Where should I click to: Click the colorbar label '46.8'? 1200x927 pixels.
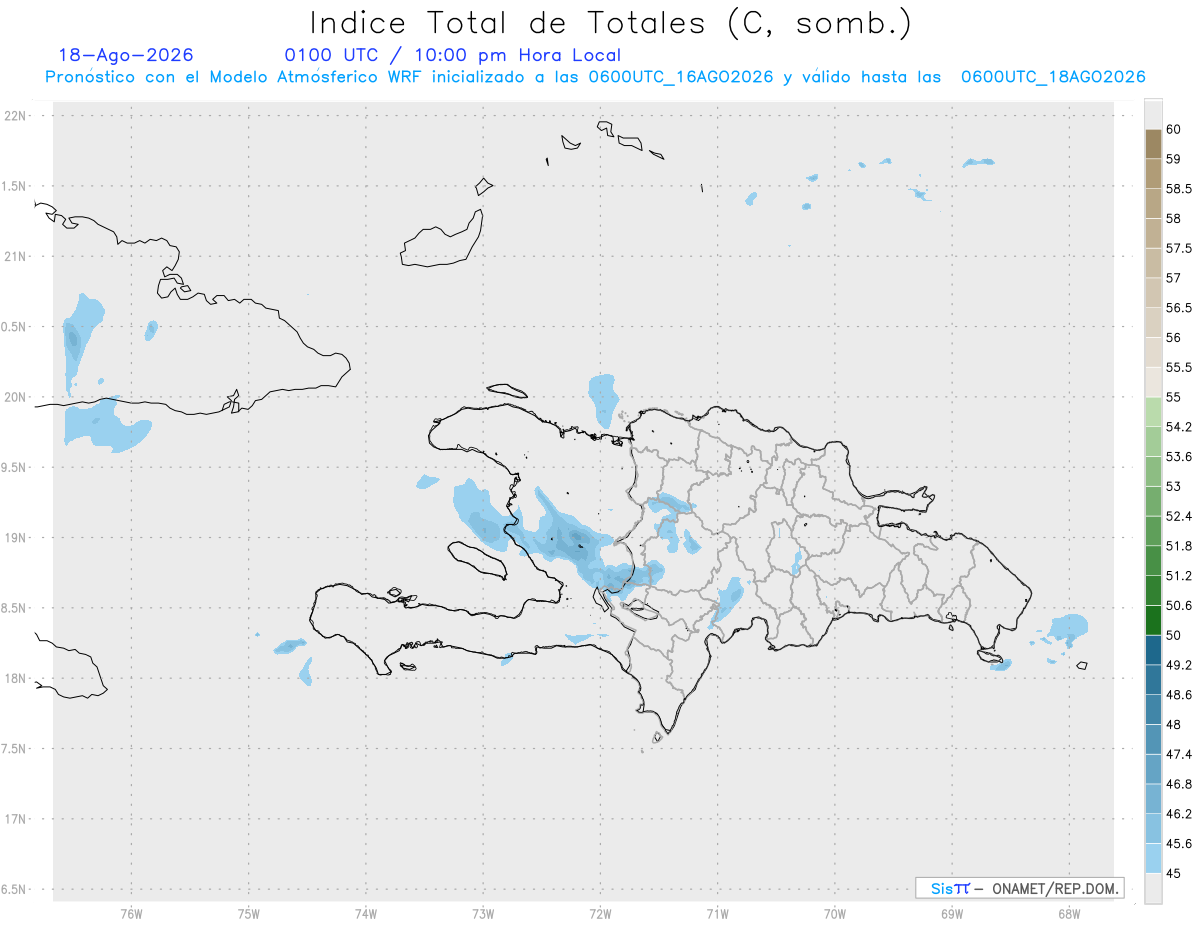click(1179, 784)
